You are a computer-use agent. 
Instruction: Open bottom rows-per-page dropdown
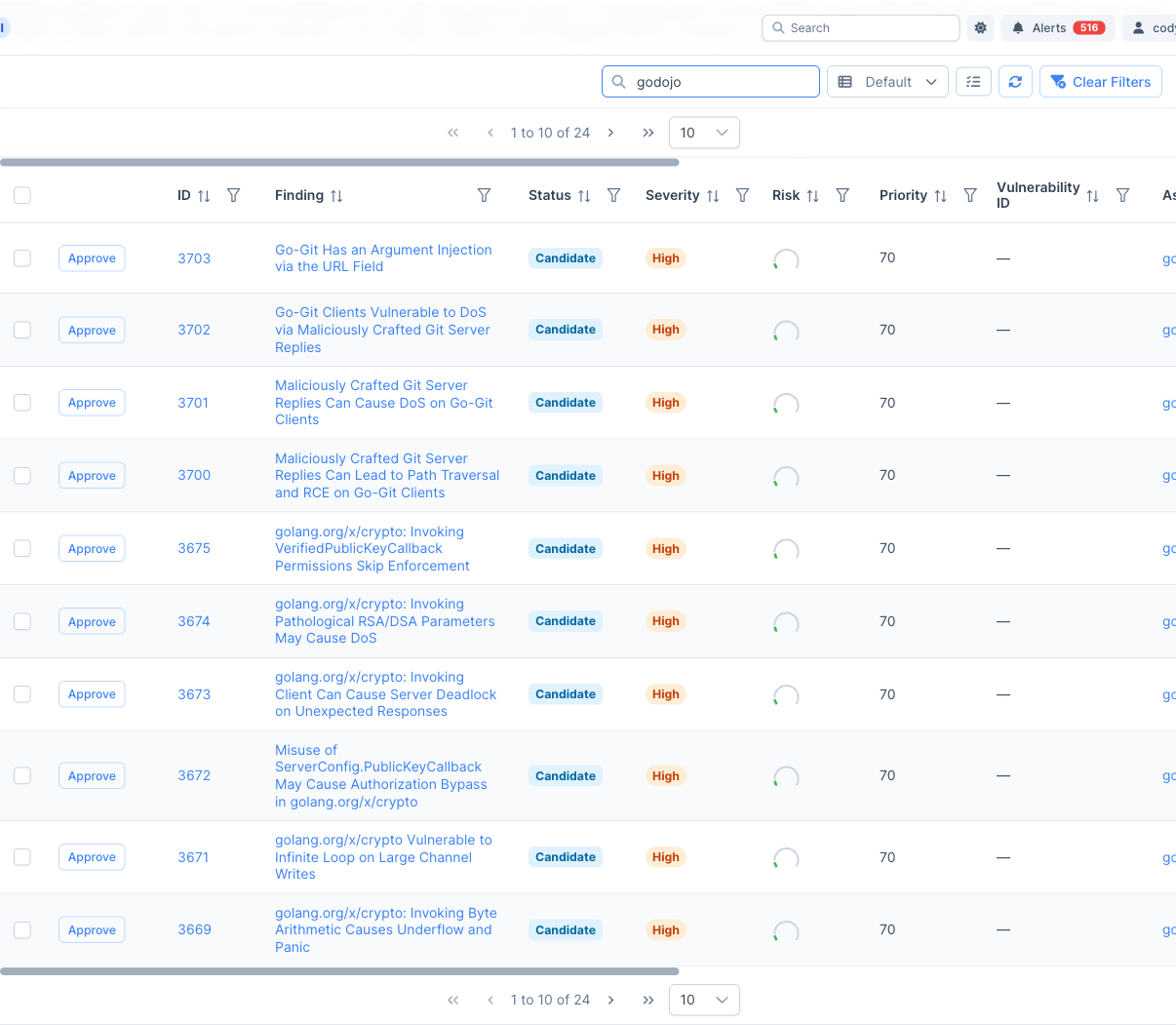(x=704, y=1000)
